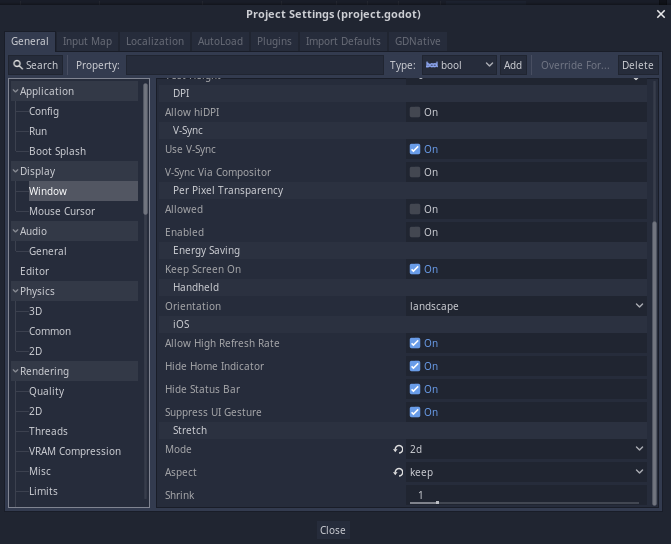Click the Add property button
The width and height of the screenshot is (671, 544).
tap(512, 65)
